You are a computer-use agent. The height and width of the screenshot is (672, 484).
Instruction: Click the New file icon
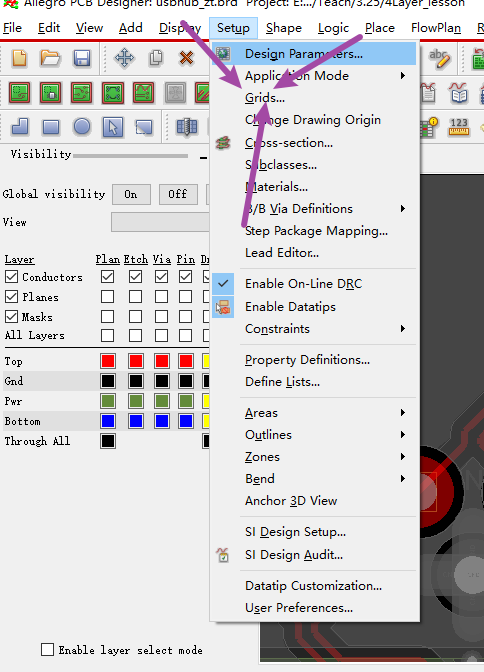pos(19,58)
